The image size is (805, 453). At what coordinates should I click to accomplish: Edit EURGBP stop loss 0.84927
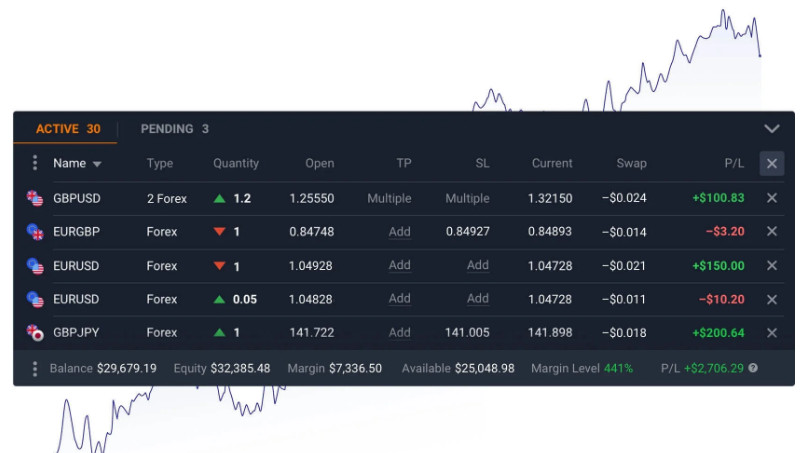pyautogui.click(x=467, y=232)
